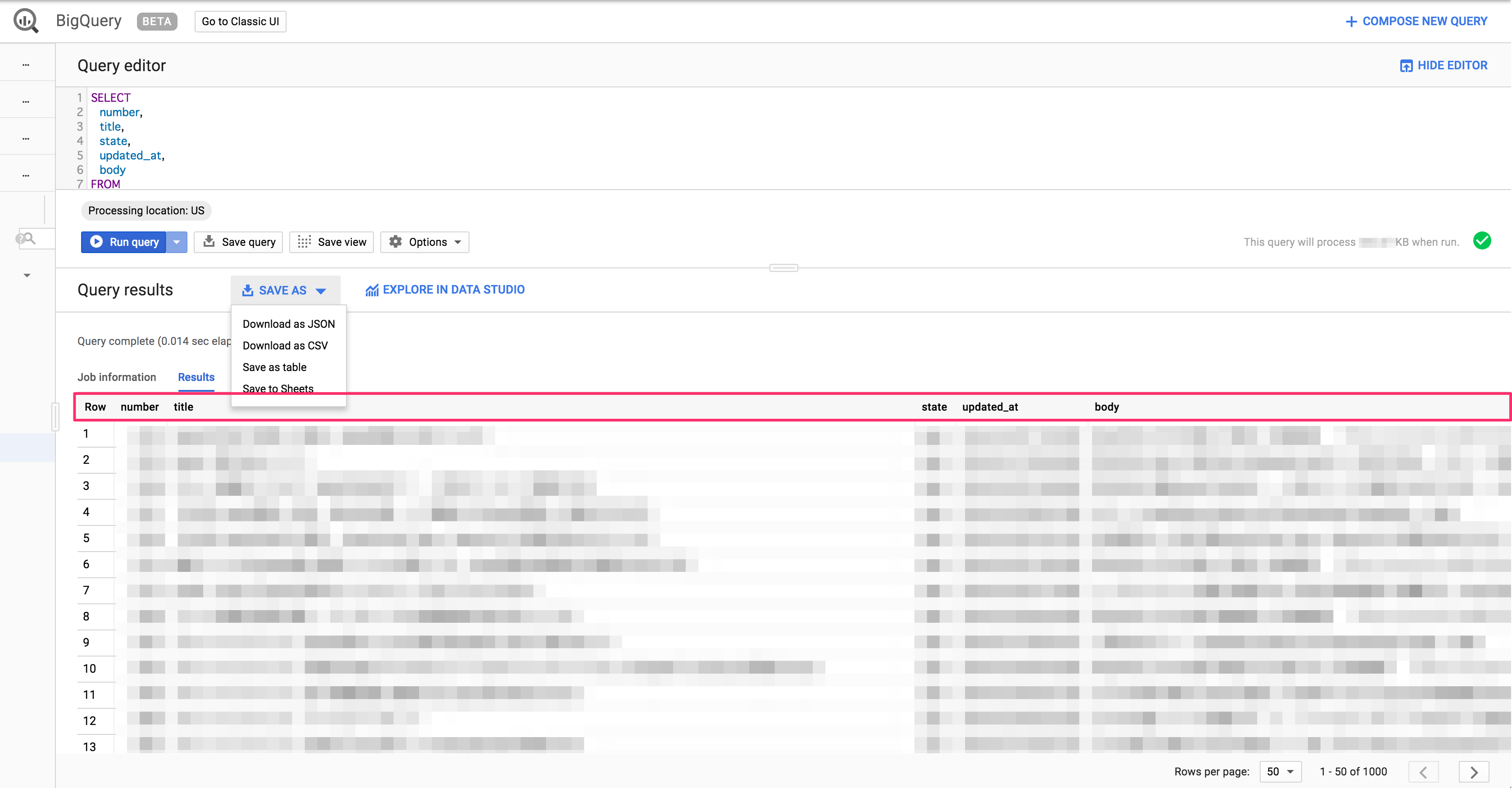Click the Options gear icon
This screenshot has height=788, width=1512.
[x=396, y=242]
